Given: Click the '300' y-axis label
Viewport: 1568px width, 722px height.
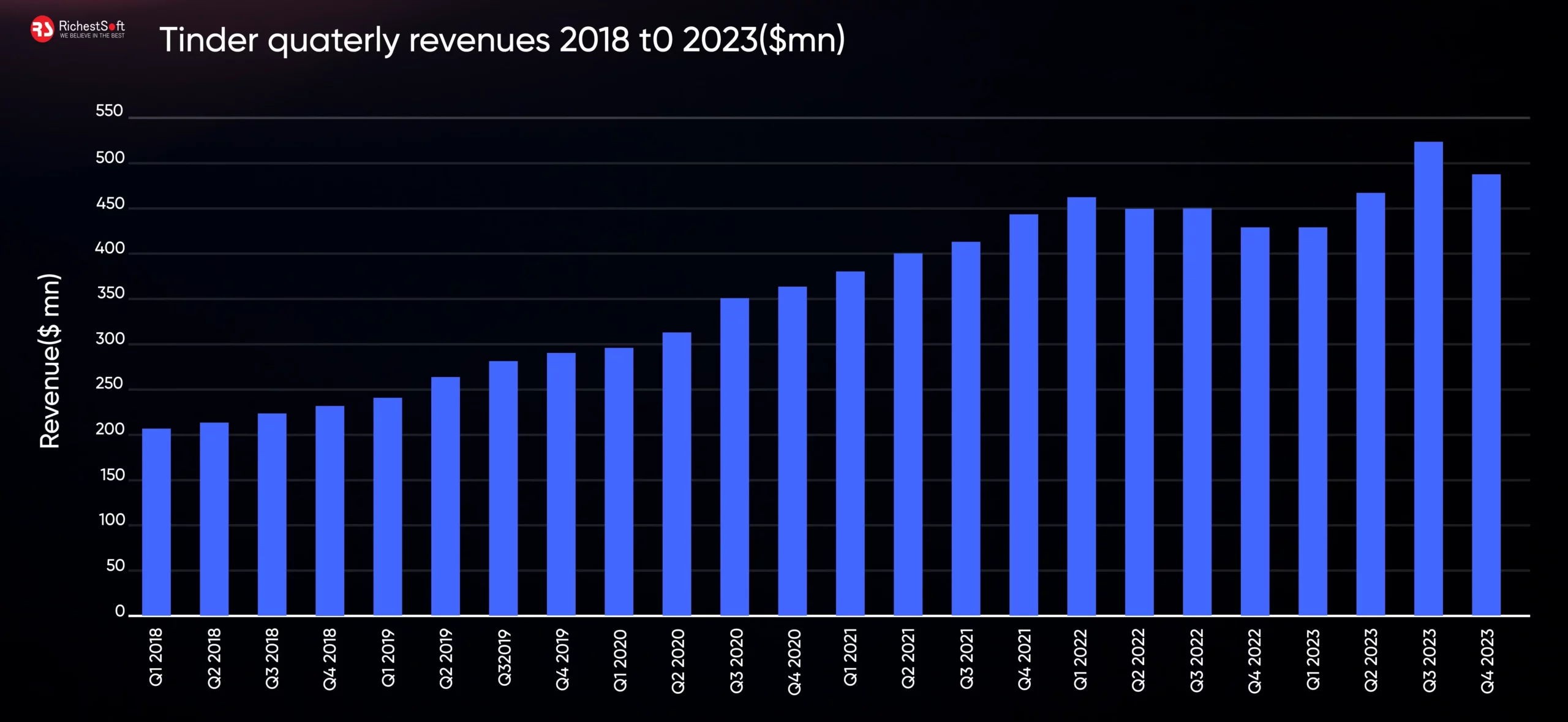Looking at the screenshot, I should [110, 339].
